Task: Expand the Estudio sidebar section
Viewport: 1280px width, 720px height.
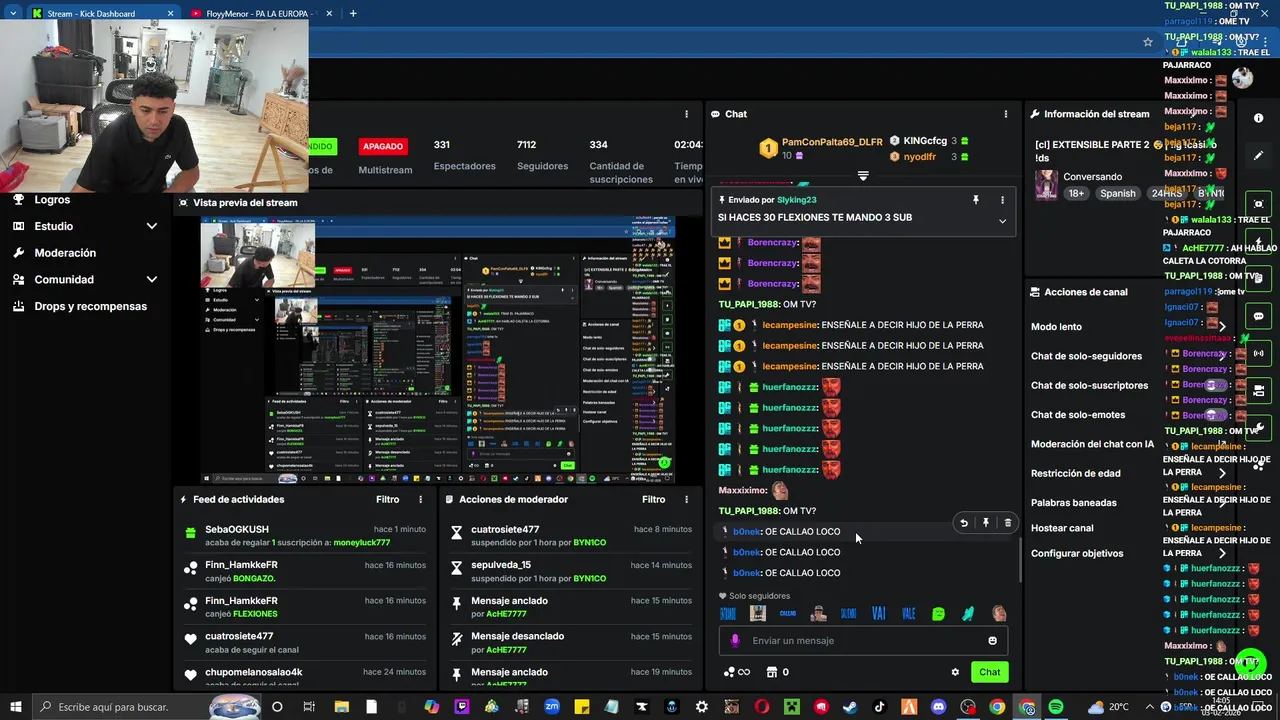Action: [152, 226]
